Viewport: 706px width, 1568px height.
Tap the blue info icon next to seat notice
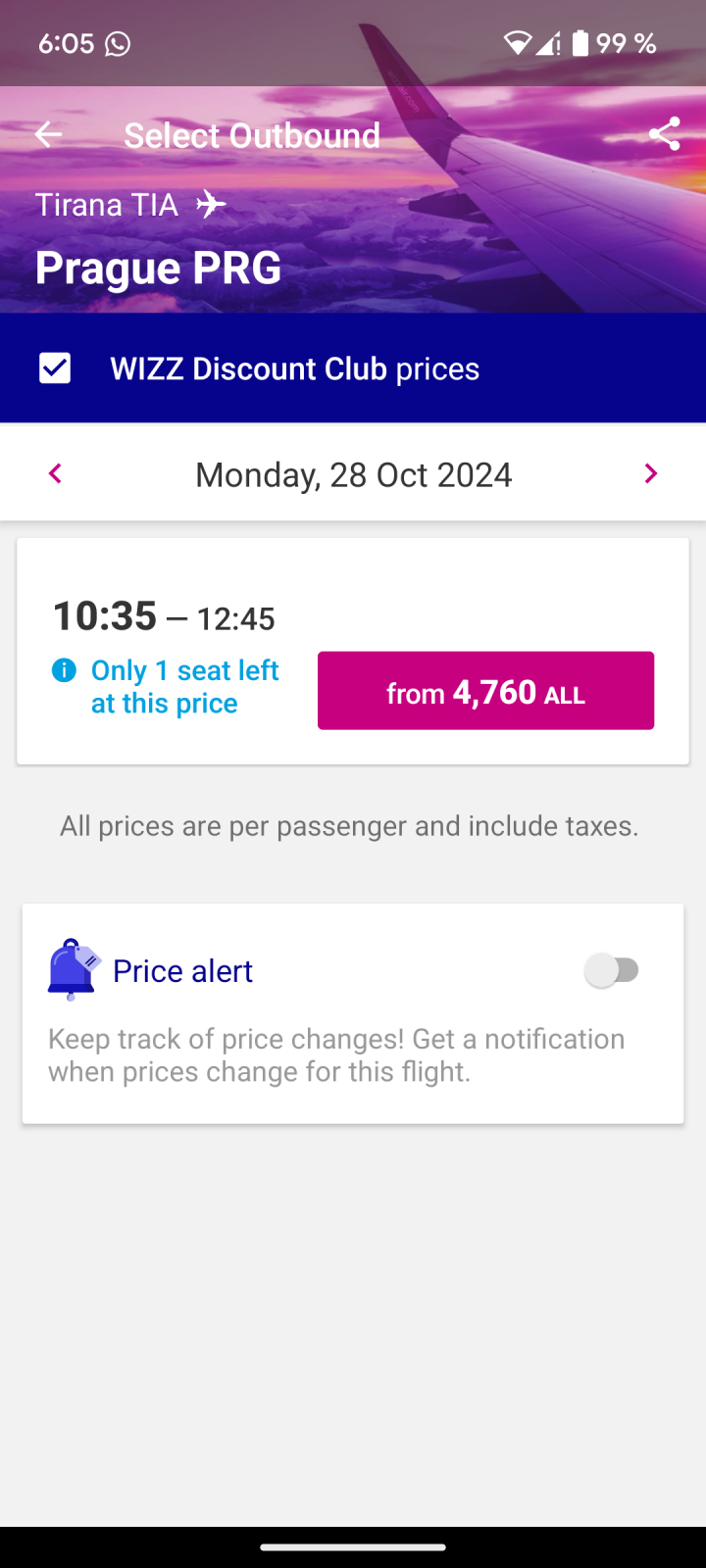click(x=64, y=670)
